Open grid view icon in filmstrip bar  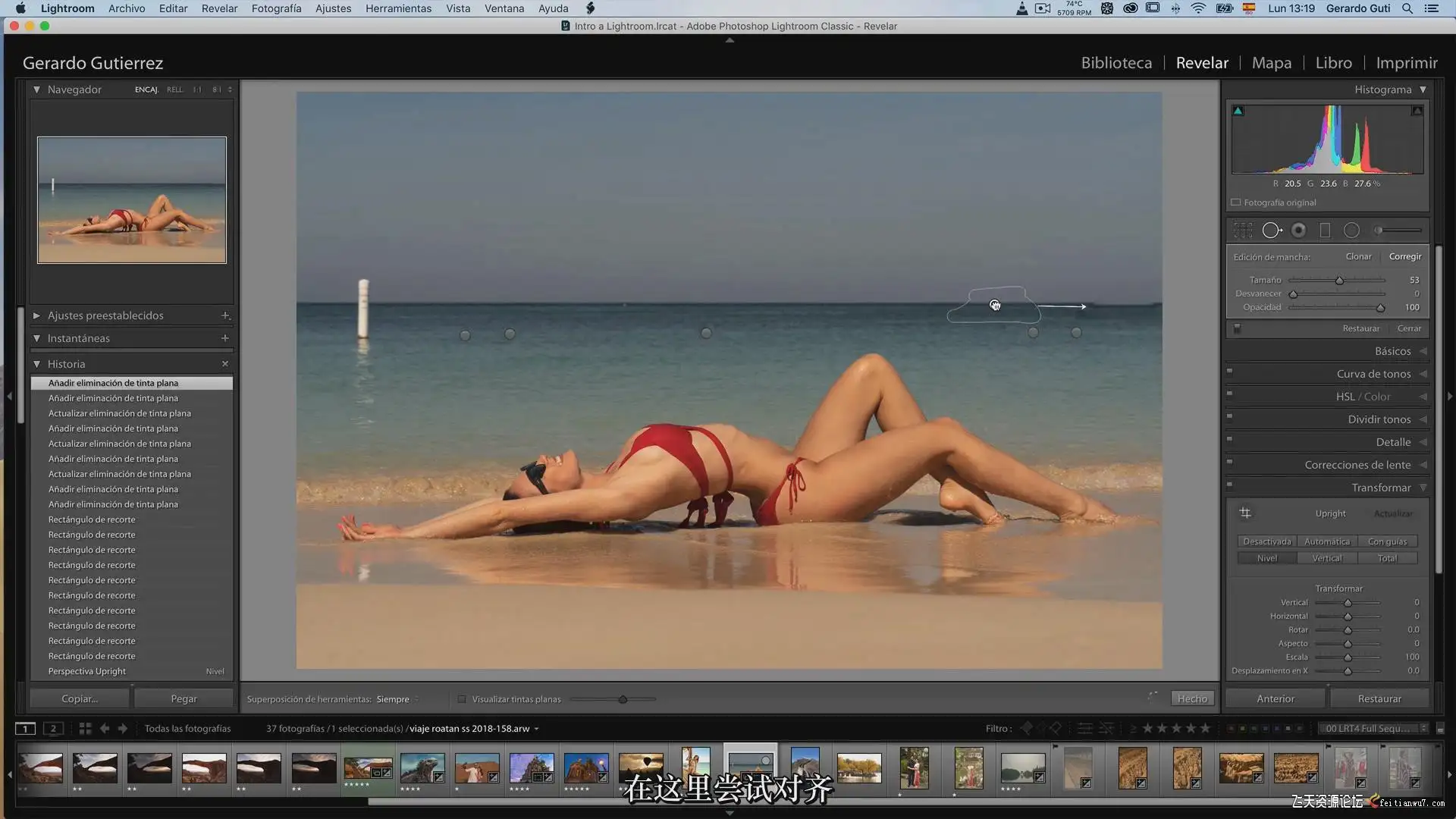coord(85,729)
